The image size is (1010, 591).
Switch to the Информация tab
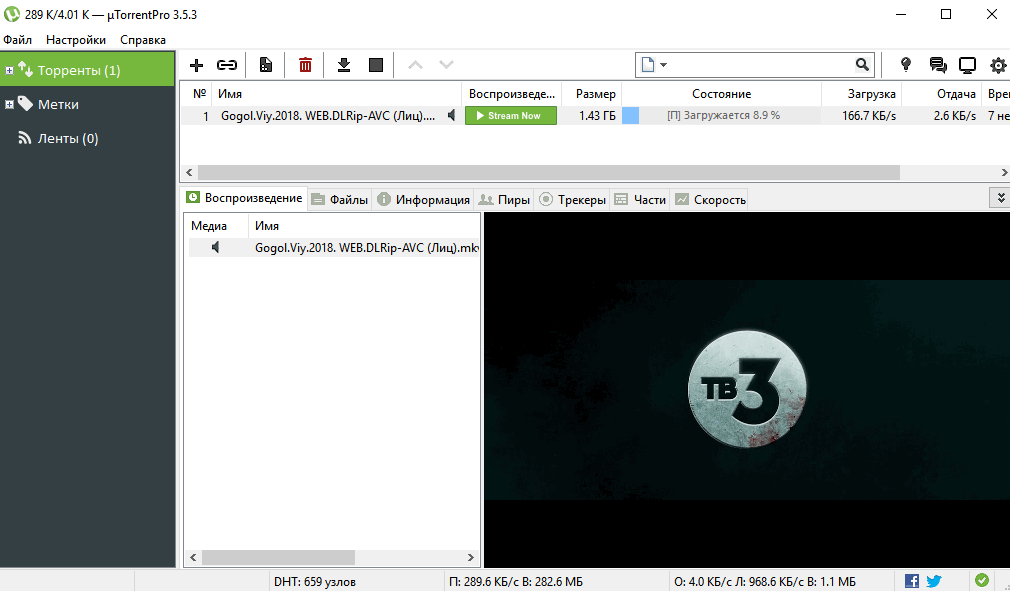coord(423,200)
